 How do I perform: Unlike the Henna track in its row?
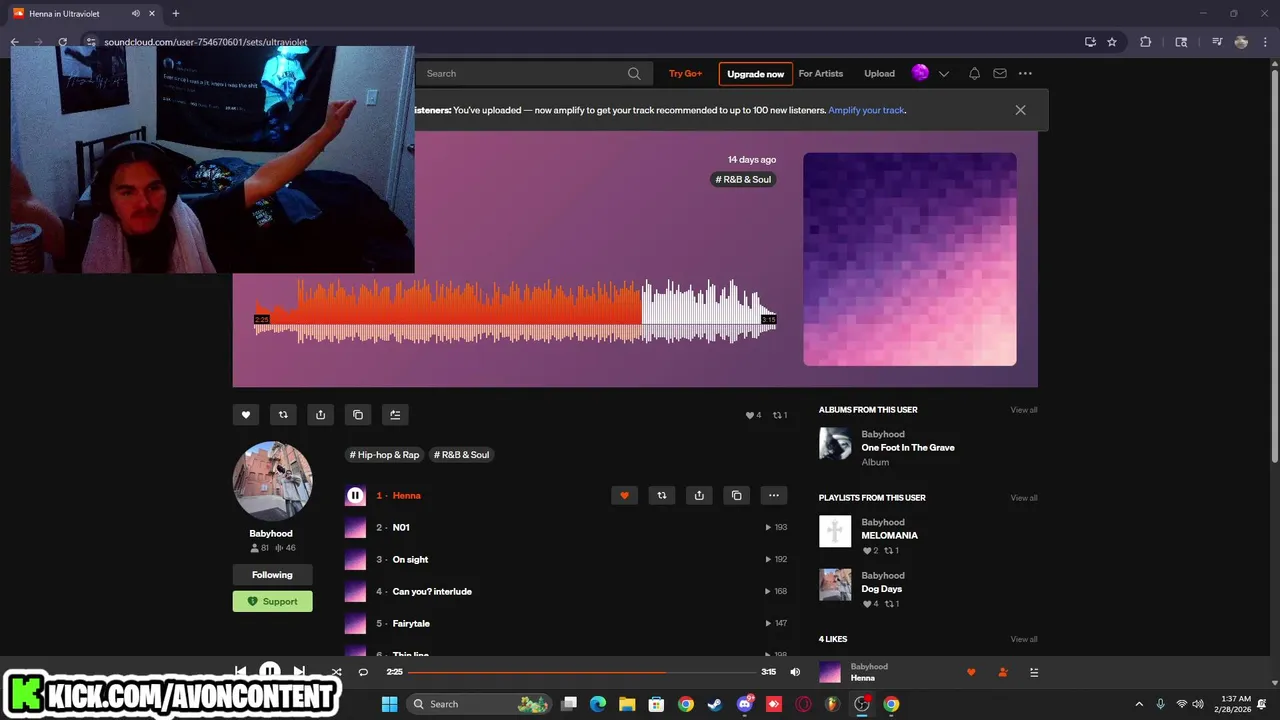click(x=624, y=495)
